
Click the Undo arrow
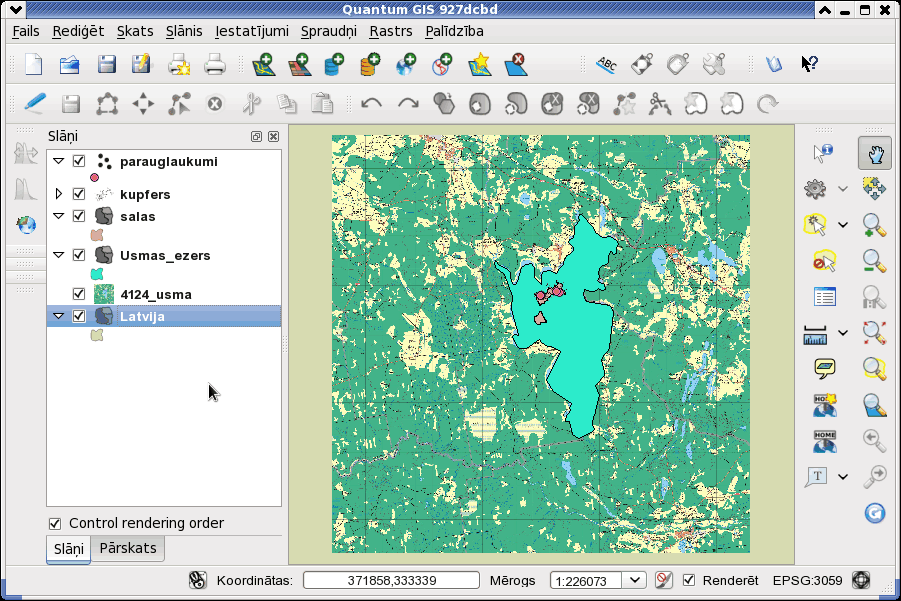tap(371, 104)
